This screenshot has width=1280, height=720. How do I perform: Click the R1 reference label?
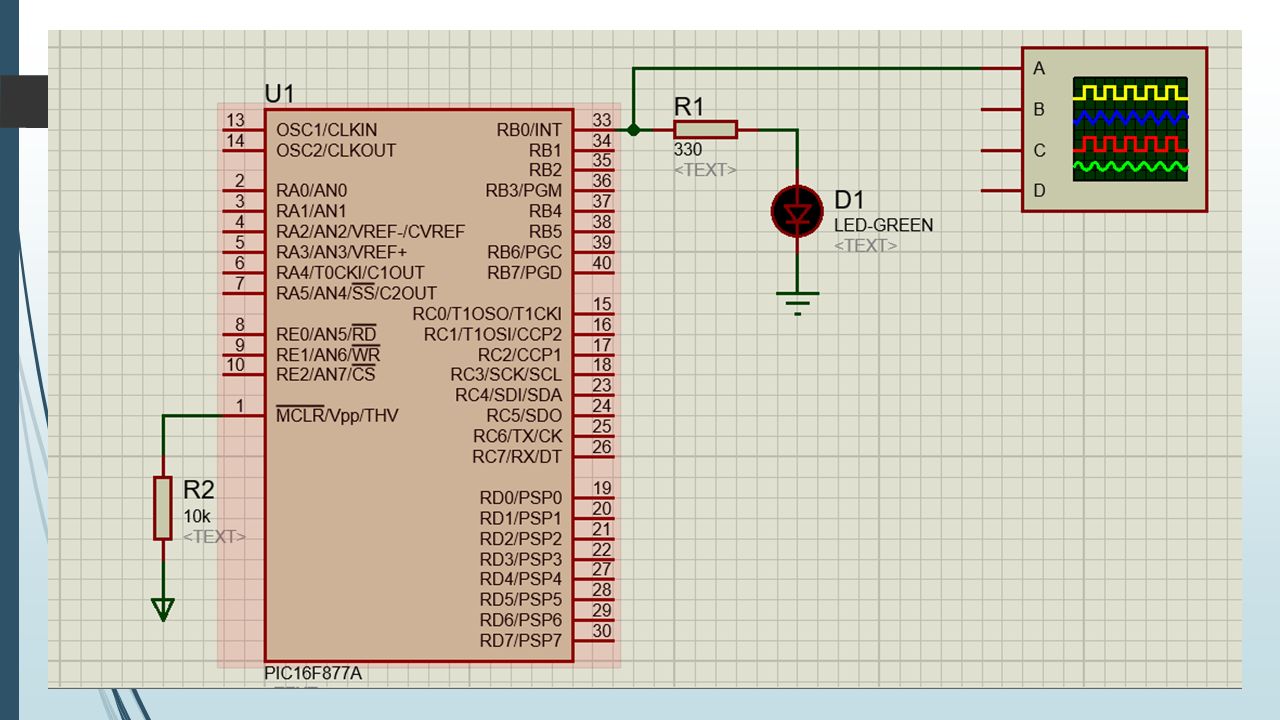pos(689,106)
